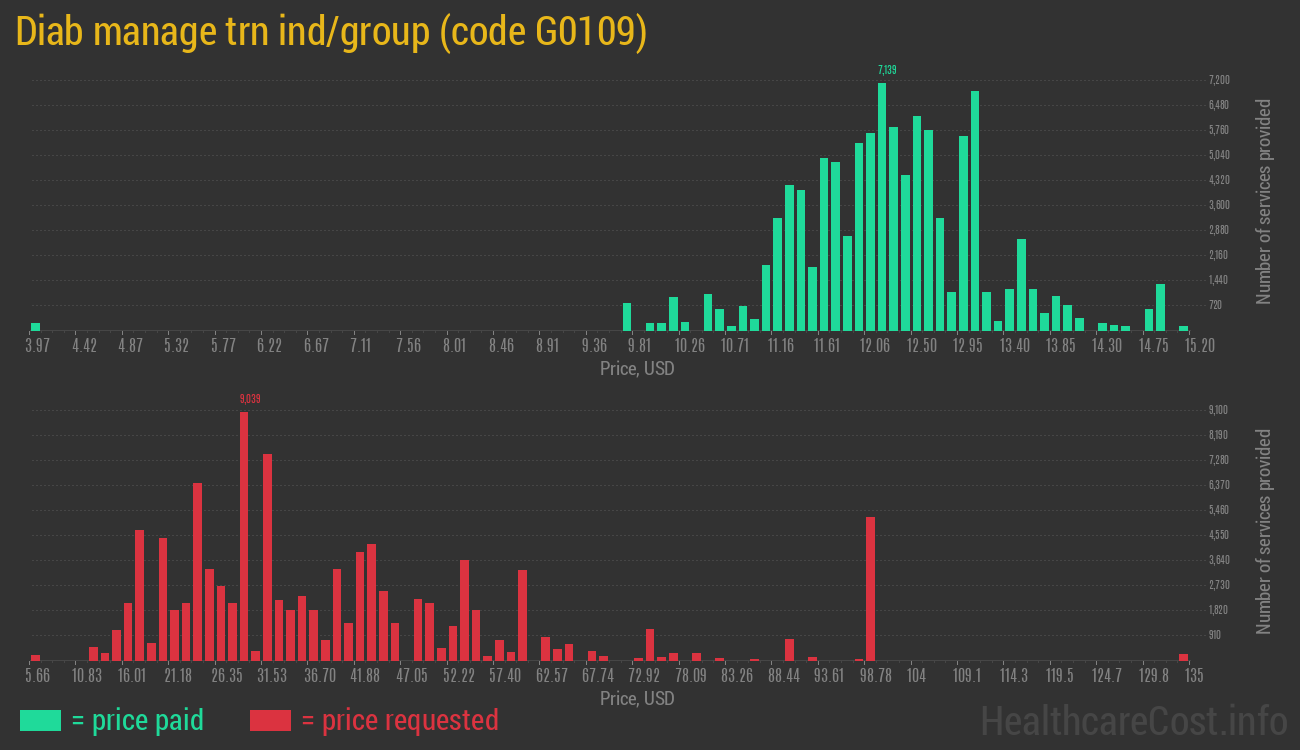The height and width of the screenshot is (750, 1300).
Task: Click the 'Price, USD' label under green chart
Action: coord(637,369)
